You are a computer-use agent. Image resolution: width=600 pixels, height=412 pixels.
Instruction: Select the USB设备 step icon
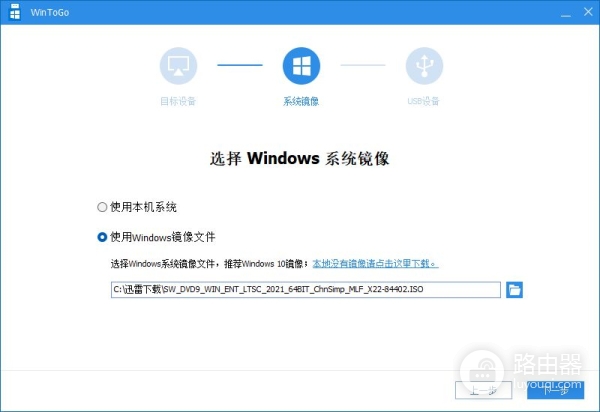tap(424, 66)
